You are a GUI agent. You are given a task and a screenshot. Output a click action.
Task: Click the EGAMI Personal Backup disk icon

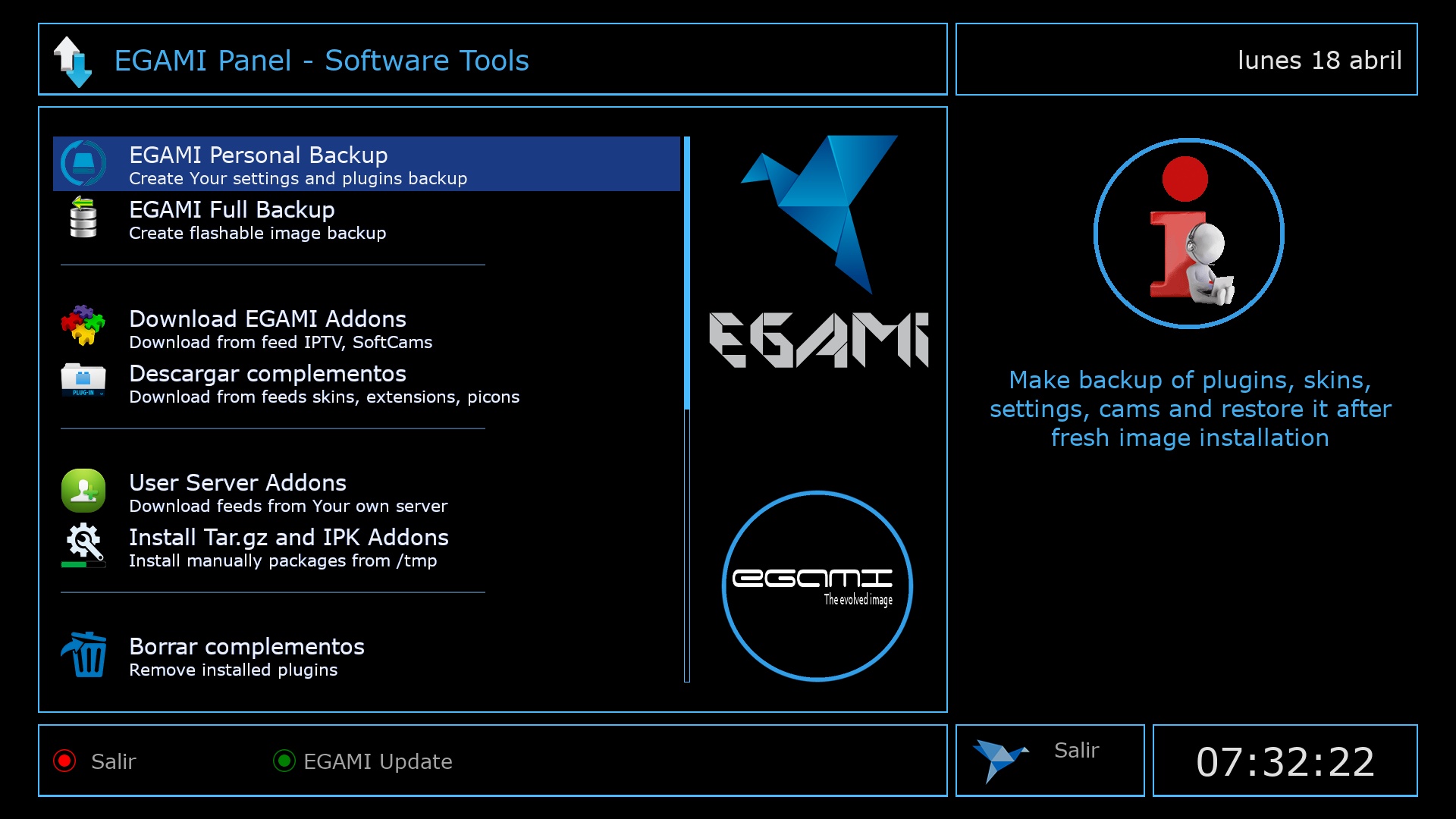(83, 163)
